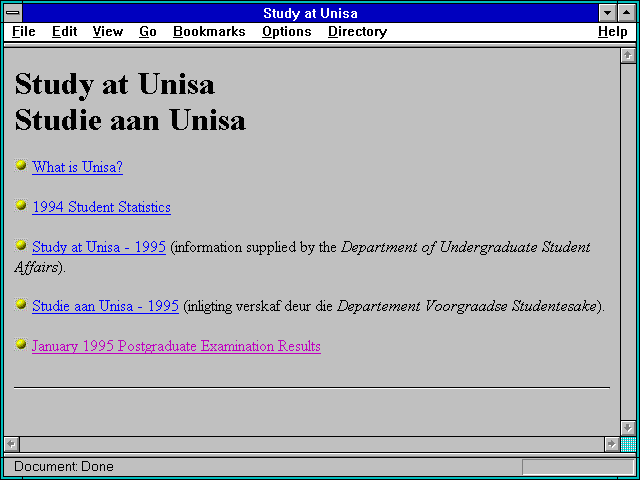
Task: Click yellow bullet beside 1994 Student Statistics
Action: click(x=21, y=205)
